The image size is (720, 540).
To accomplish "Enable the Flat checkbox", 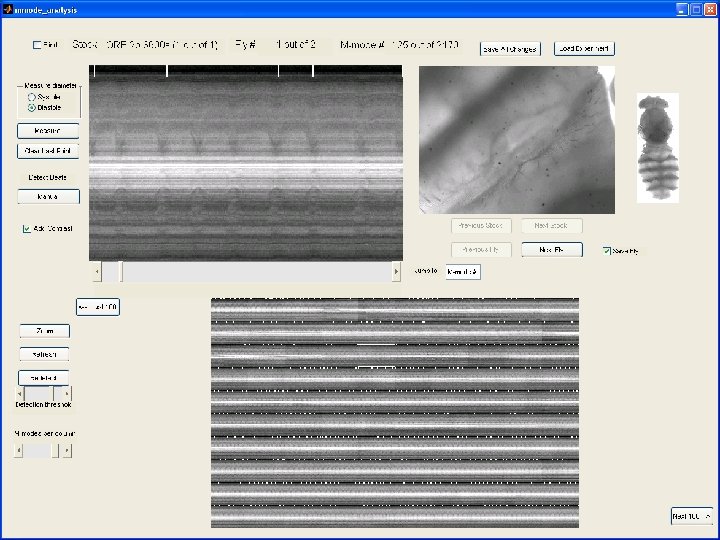I will click(x=38, y=45).
